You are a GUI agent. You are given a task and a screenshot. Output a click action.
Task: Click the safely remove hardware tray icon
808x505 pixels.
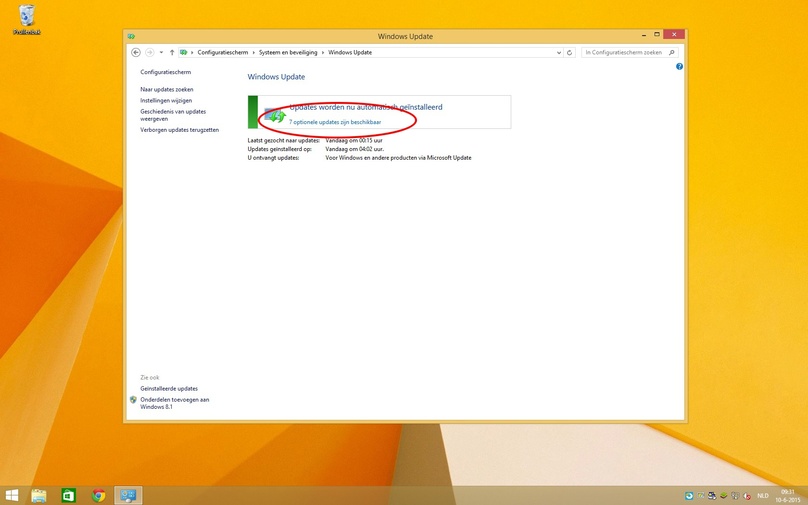(712, 496)
